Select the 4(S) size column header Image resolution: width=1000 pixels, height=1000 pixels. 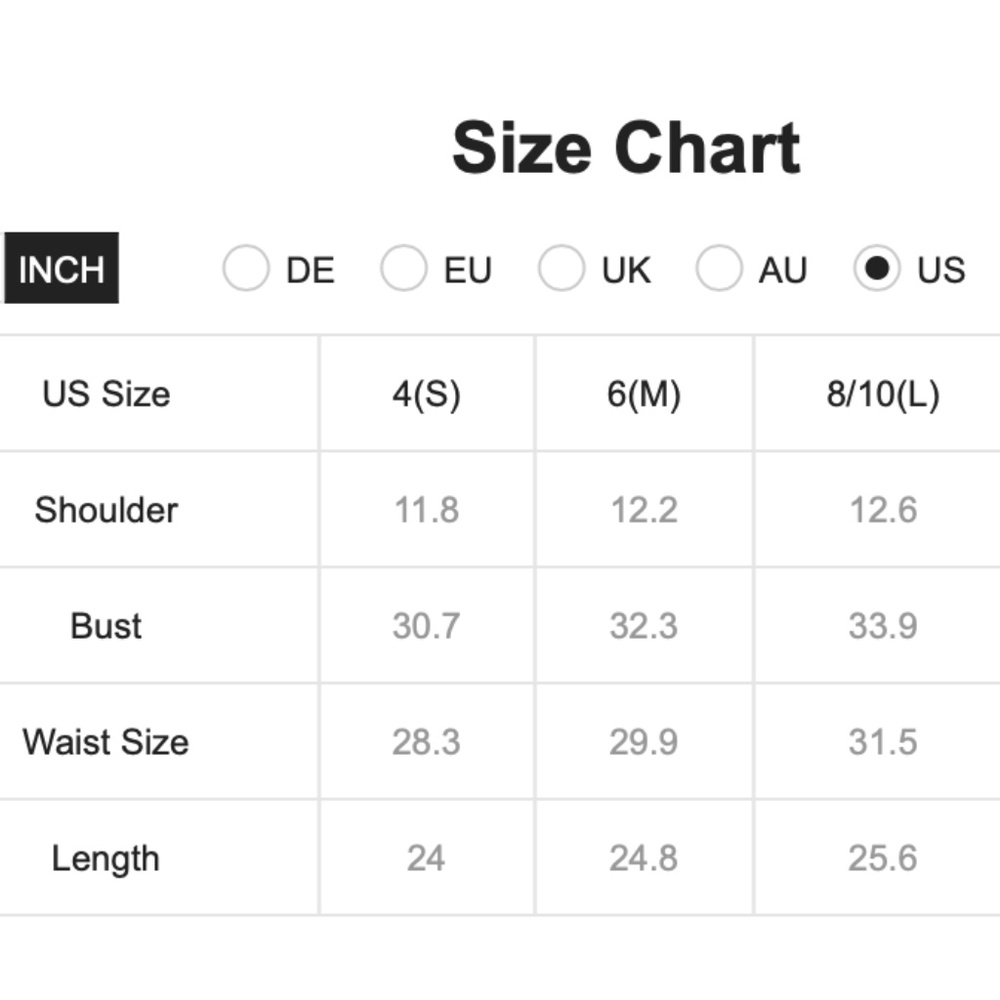click(427, 393)
